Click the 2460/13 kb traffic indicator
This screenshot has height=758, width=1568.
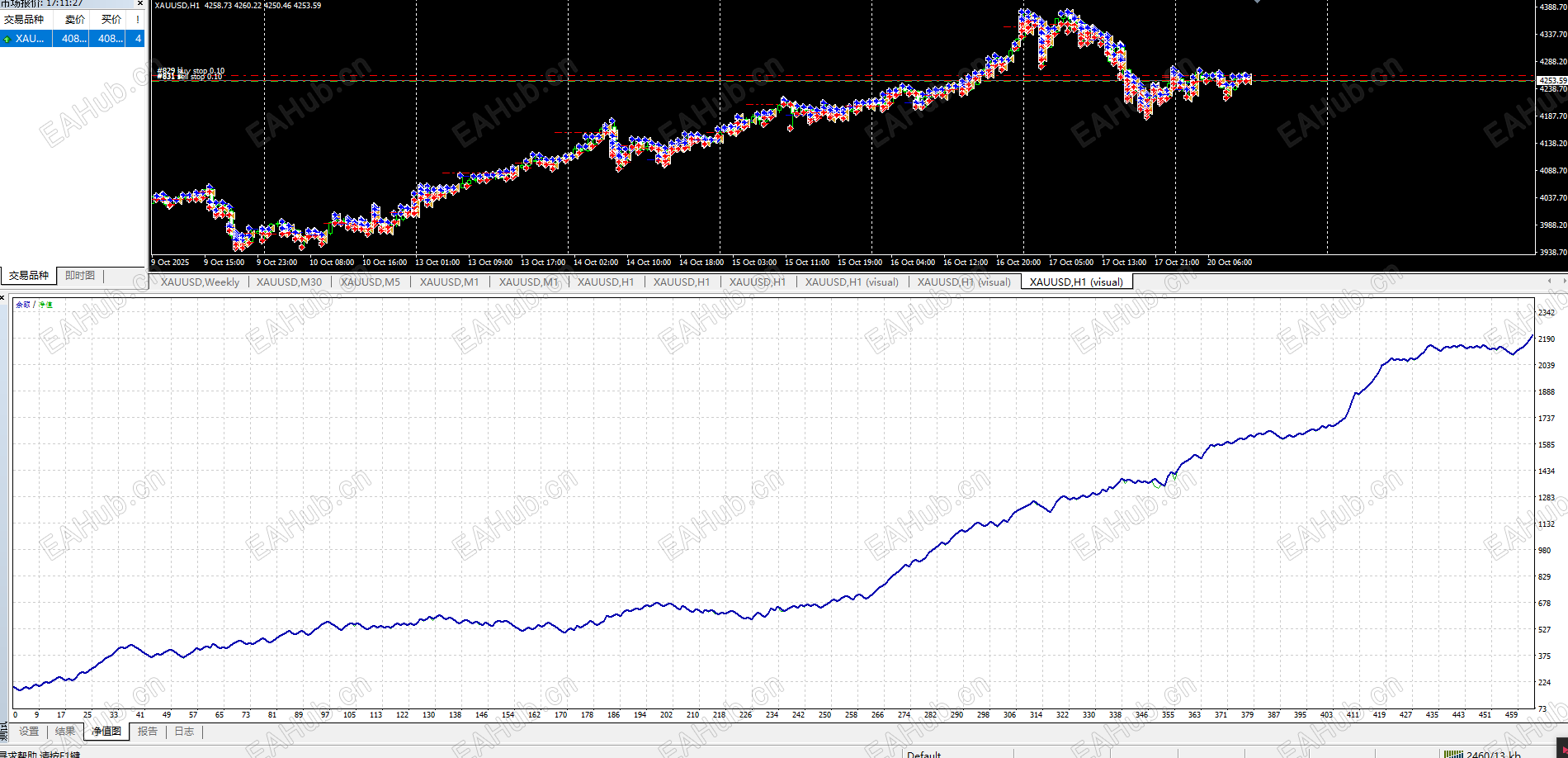pos(1494,754)
